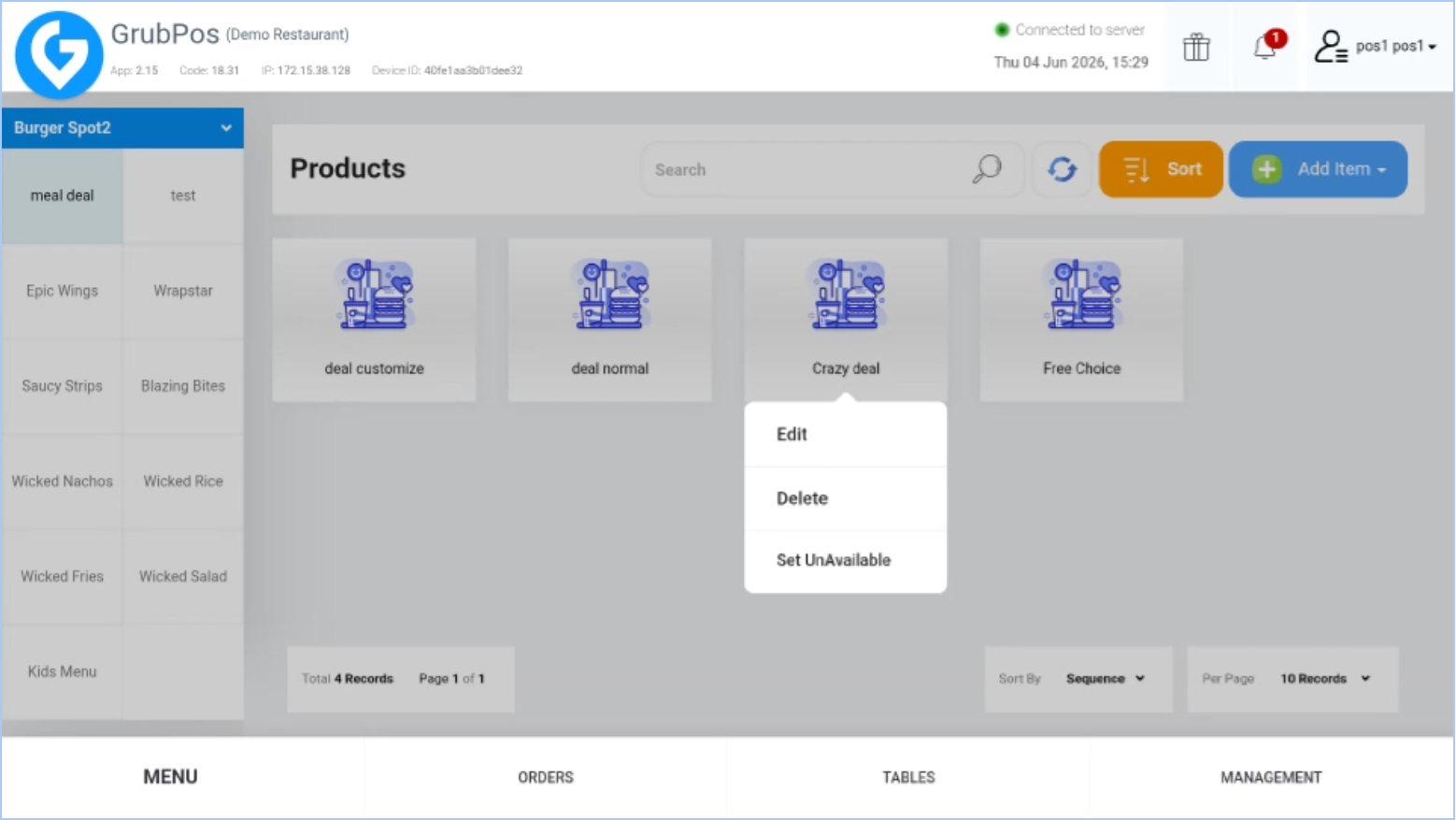Open the Epic Wings category
The height and width of the screenshot is (820, 1456).
click(x=62, y=292)
